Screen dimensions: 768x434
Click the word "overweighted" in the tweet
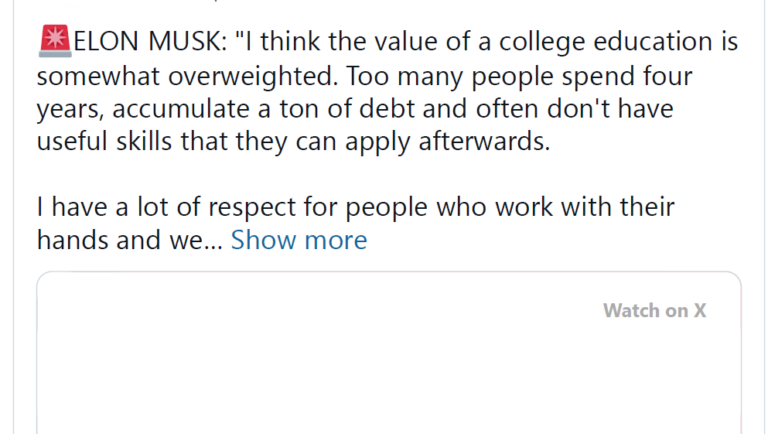253,76
